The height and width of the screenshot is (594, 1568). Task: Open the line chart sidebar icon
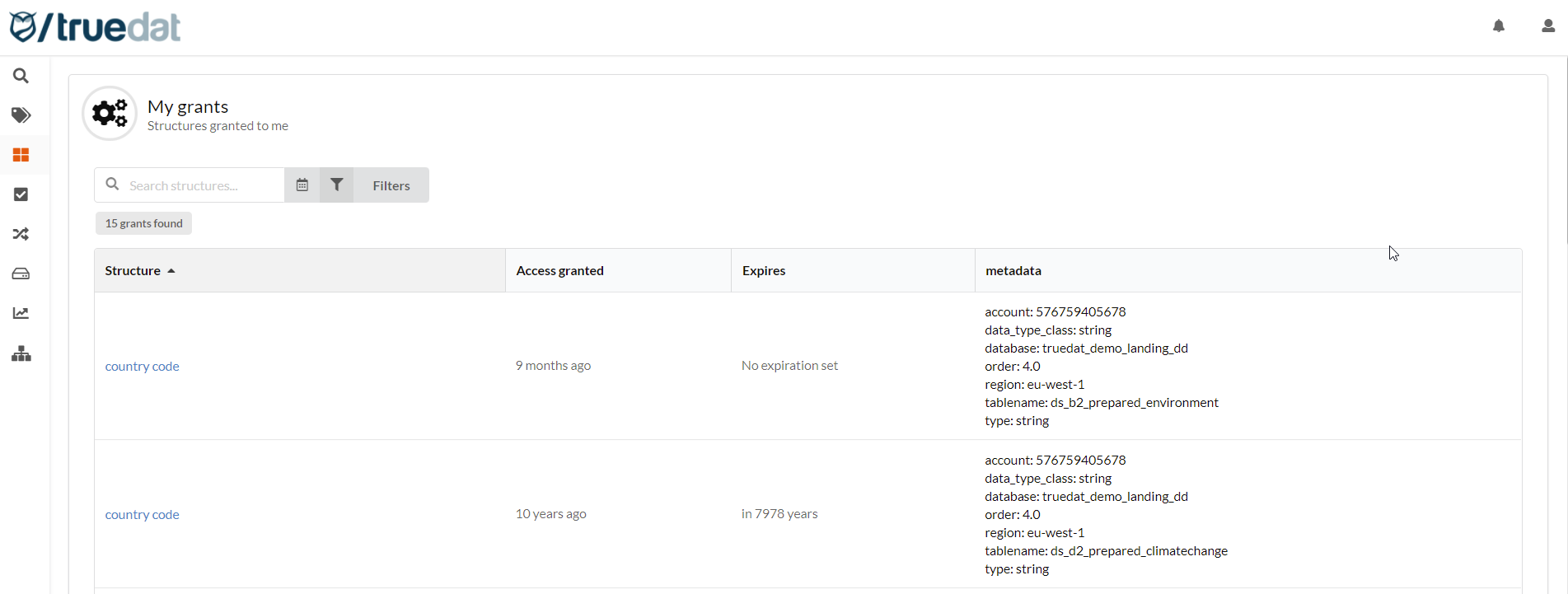(x=21, y=313)
